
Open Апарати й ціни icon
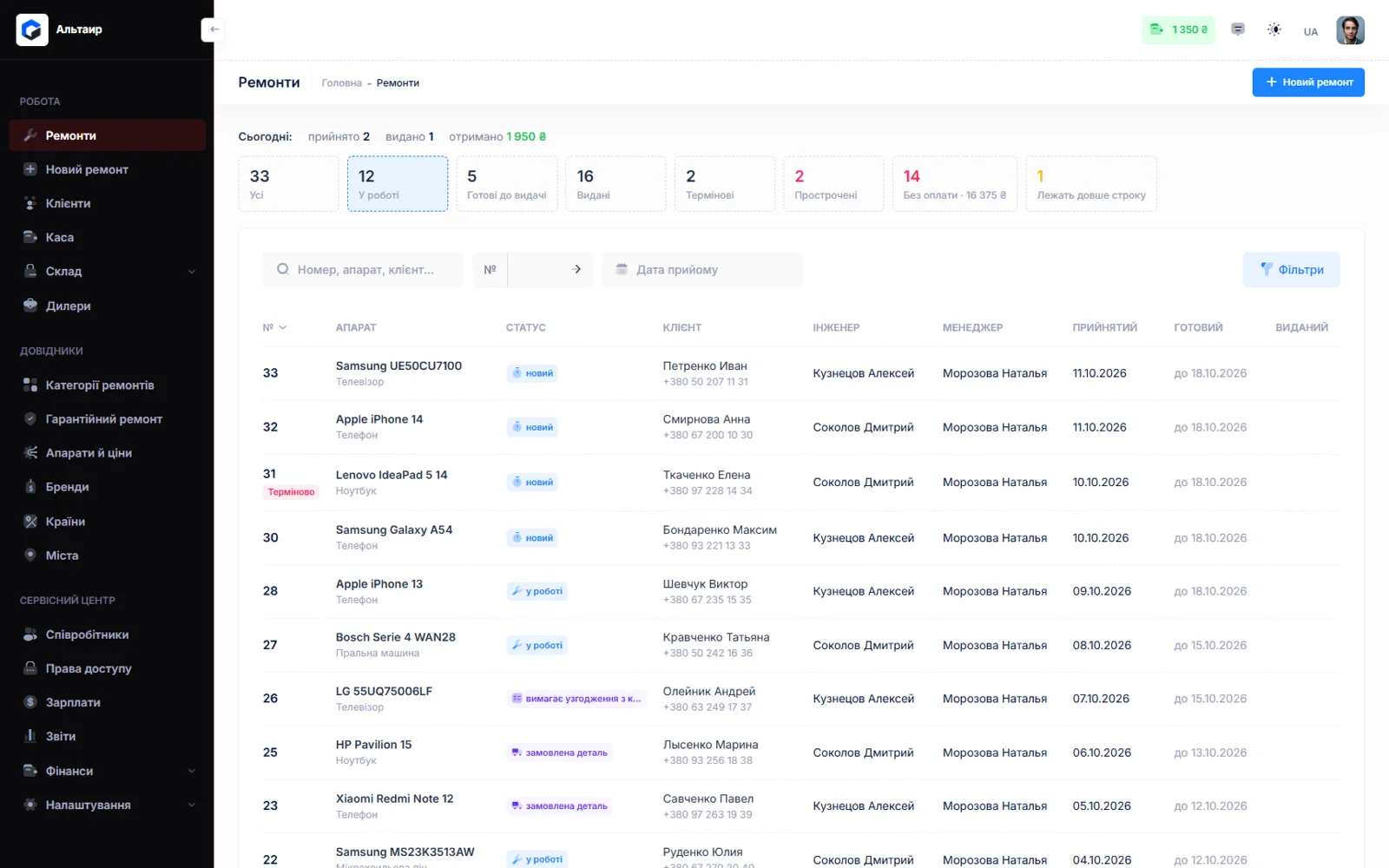[30, 452]
